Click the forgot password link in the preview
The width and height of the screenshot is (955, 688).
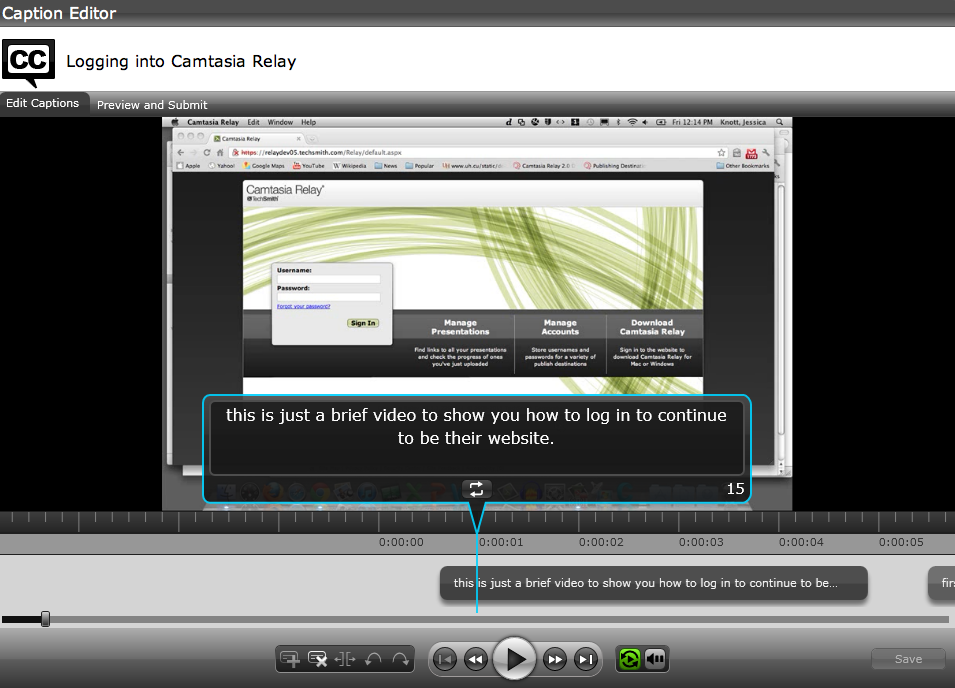pos(303,306)
